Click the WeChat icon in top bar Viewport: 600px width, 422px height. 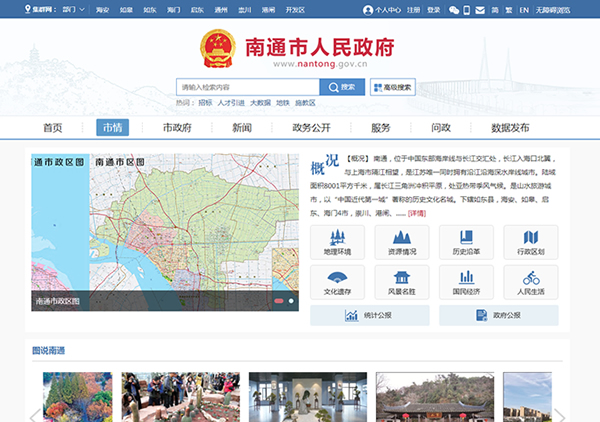[x=454, y=10]
